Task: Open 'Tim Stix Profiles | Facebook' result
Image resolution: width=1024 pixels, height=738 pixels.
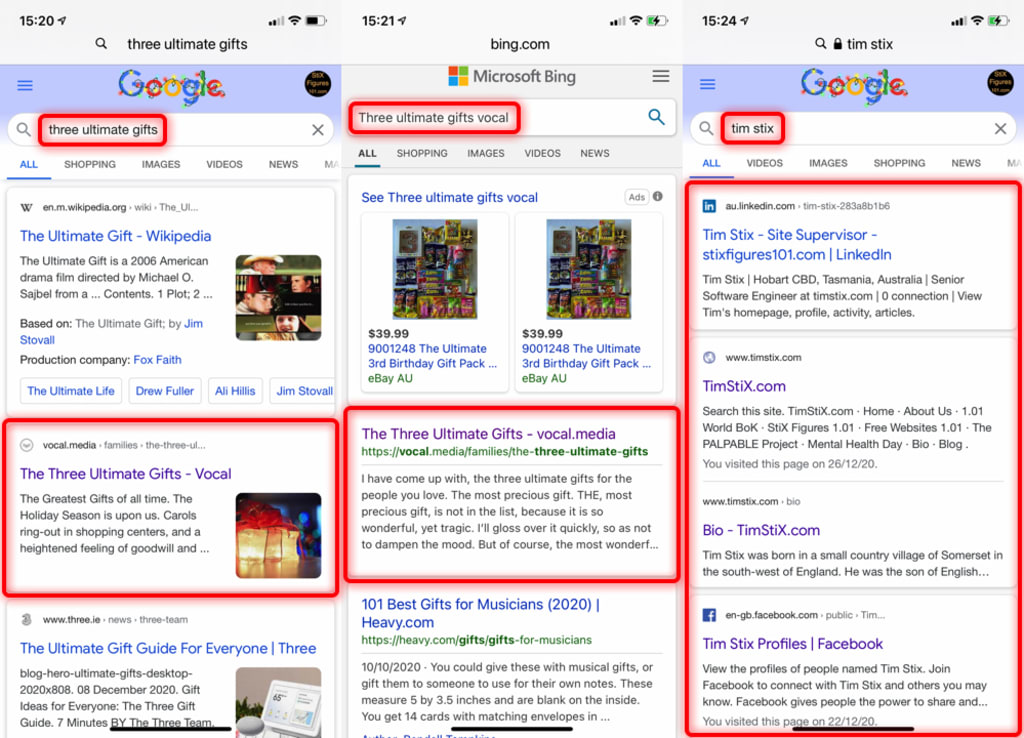Action: tap(792, 644)
